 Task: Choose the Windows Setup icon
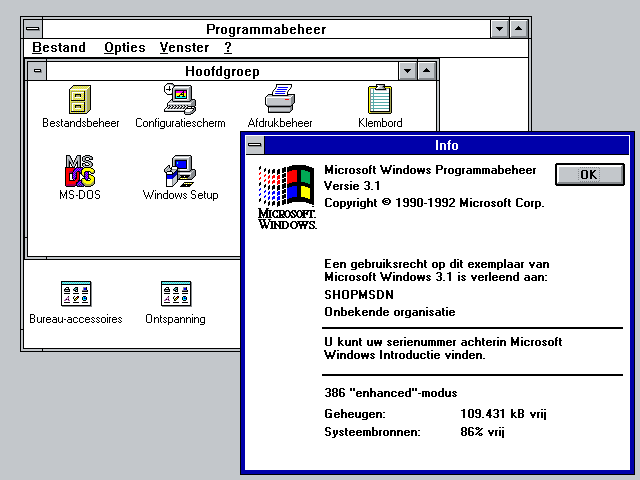(181, 171)
